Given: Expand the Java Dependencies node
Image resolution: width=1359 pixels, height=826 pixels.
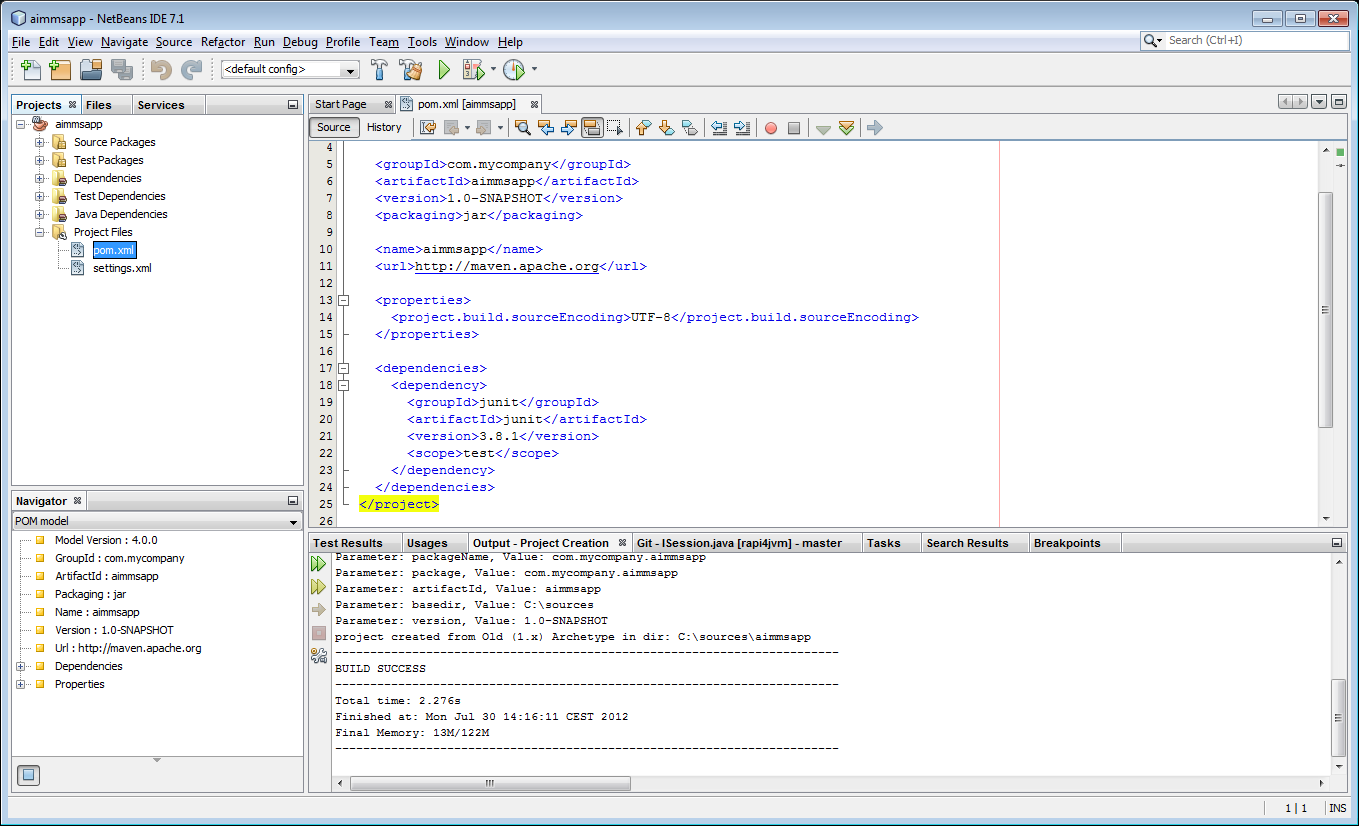Looking at the screenshot, I should click(x=41, y=214).
